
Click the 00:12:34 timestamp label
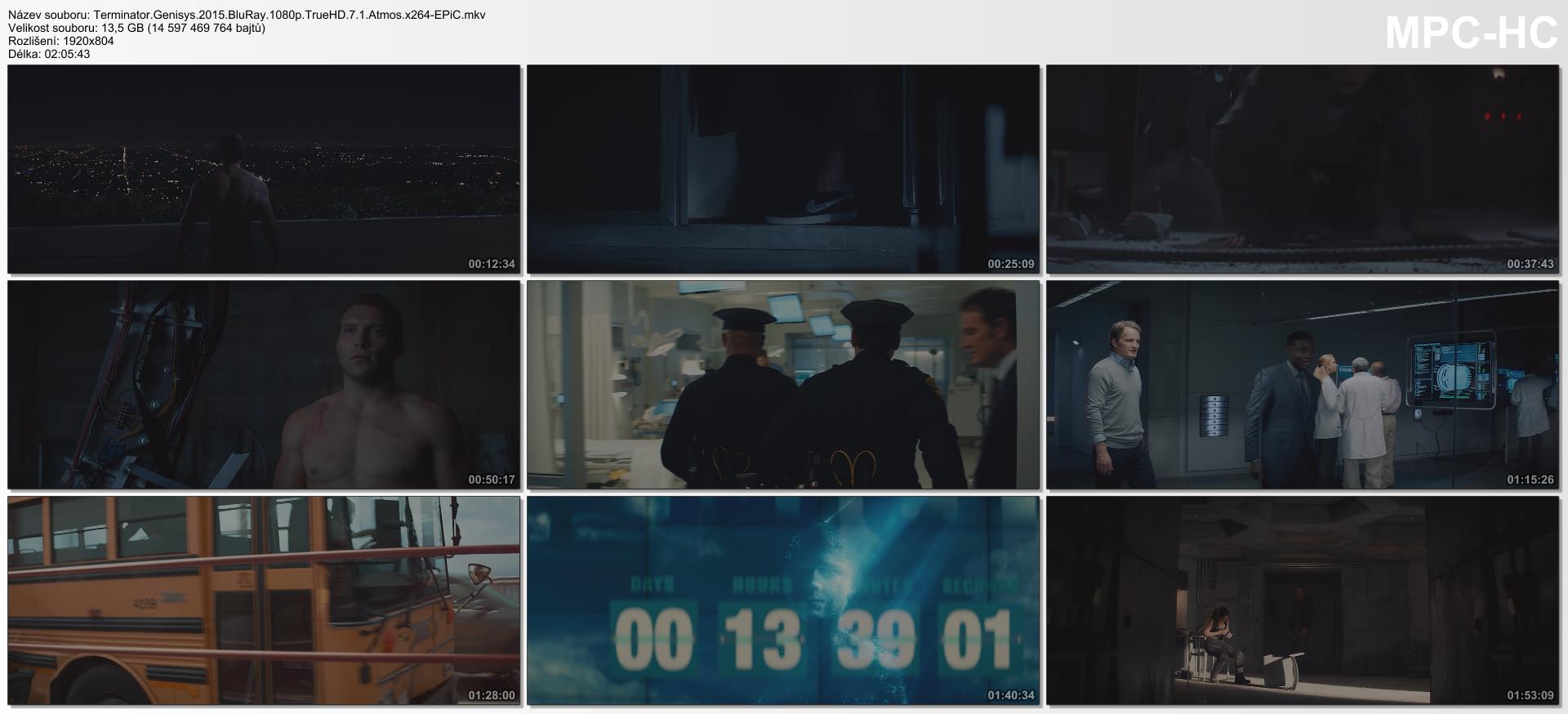click(x=491, y=264)
